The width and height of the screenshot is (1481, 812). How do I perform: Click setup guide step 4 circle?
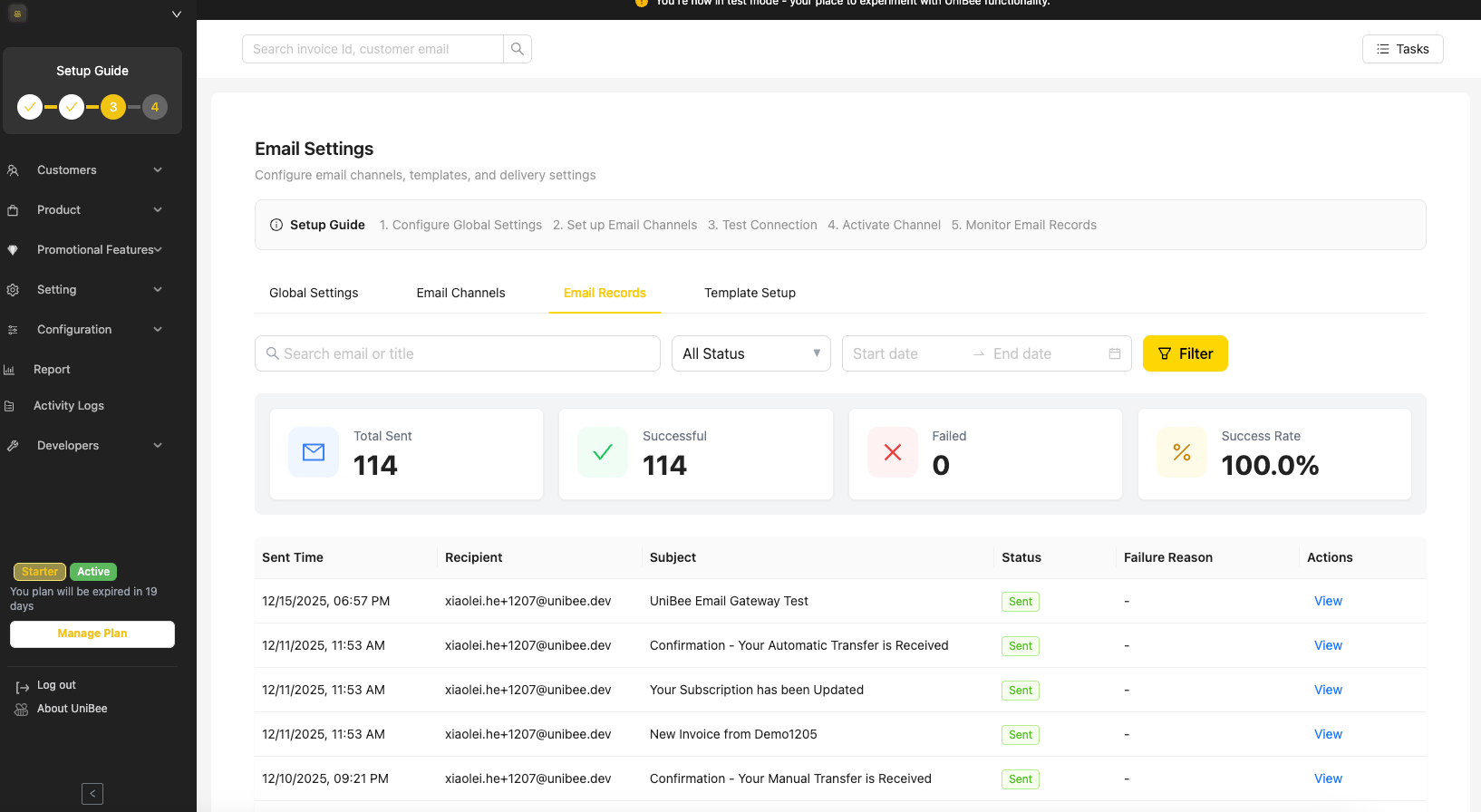pos(155,107)
